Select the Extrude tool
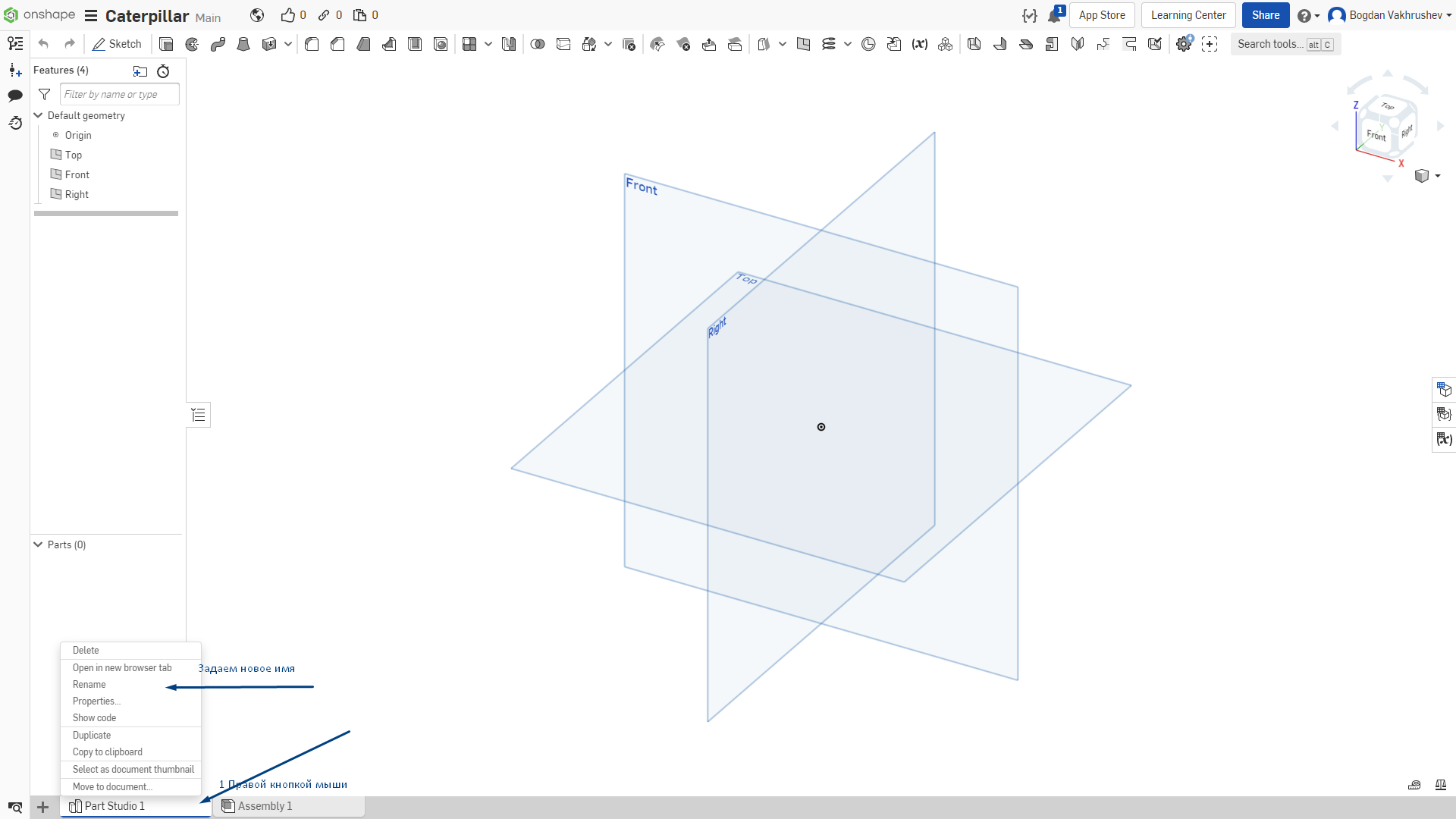This screenshot has width=1456, height=819. [166, 44]
